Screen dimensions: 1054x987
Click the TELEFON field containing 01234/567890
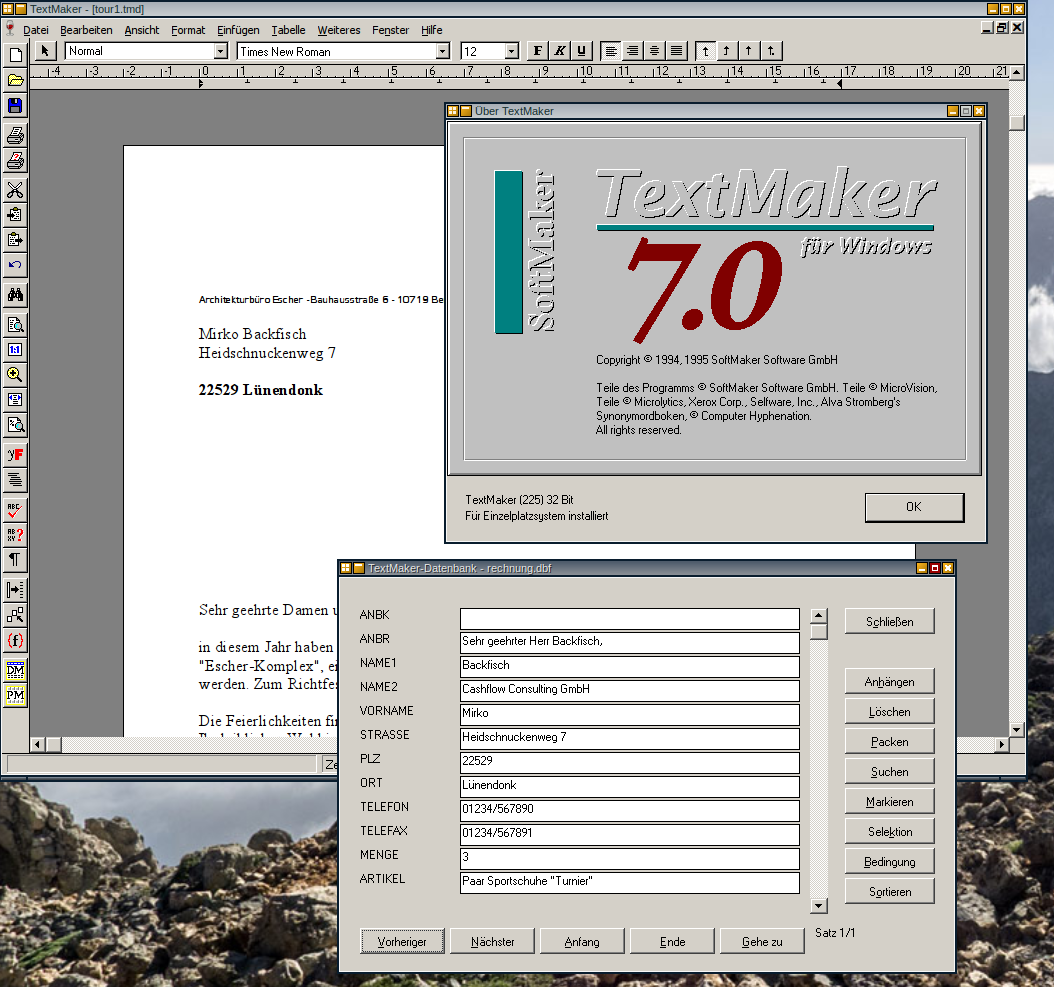pos(630,810)
